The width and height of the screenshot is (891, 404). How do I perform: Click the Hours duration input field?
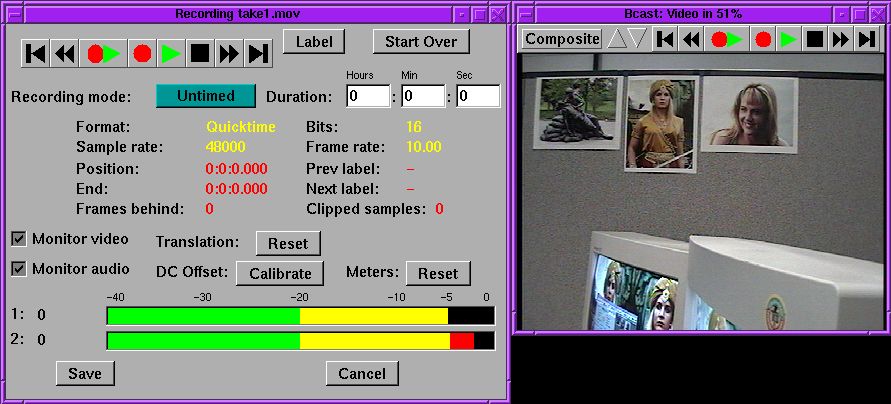point(367,97)
